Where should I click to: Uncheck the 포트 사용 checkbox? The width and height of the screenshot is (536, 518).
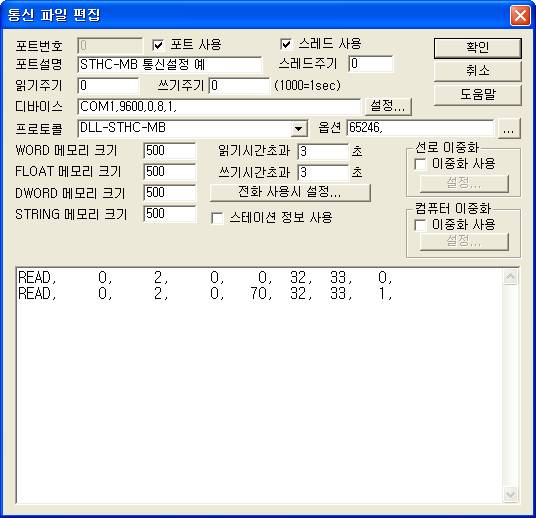(x=158, y=45)
